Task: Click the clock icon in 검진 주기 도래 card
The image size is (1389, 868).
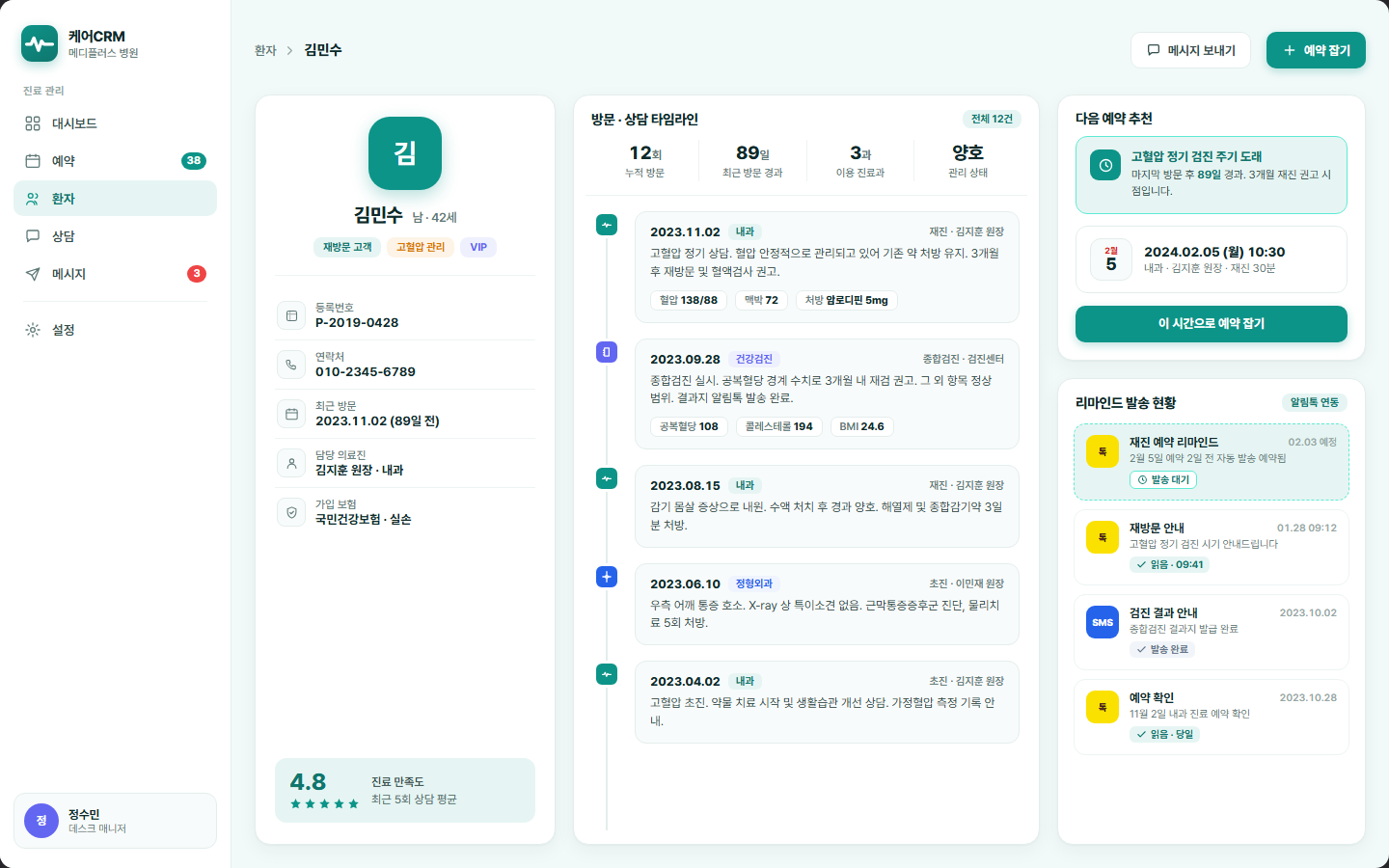Action: coord(1105,165)
